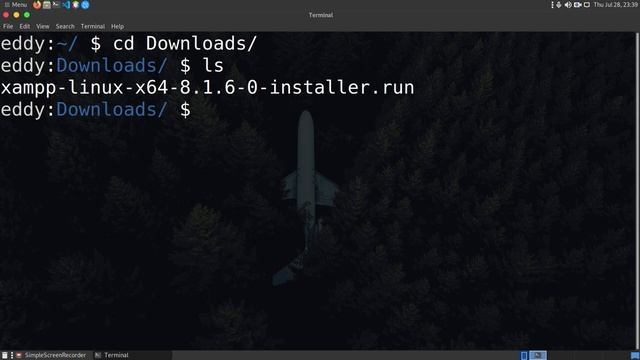The image size is (640, 360).
Task: Click the xampp-linux-x64-8.1.6-0-installer.run filename
Action: tap(207, 88)
